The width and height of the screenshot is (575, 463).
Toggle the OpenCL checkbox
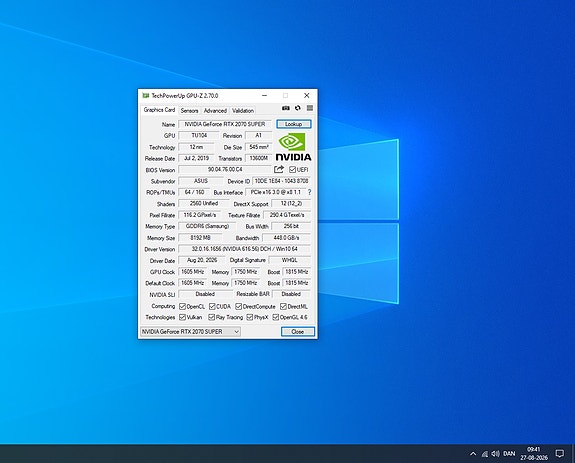coord(182,306)
